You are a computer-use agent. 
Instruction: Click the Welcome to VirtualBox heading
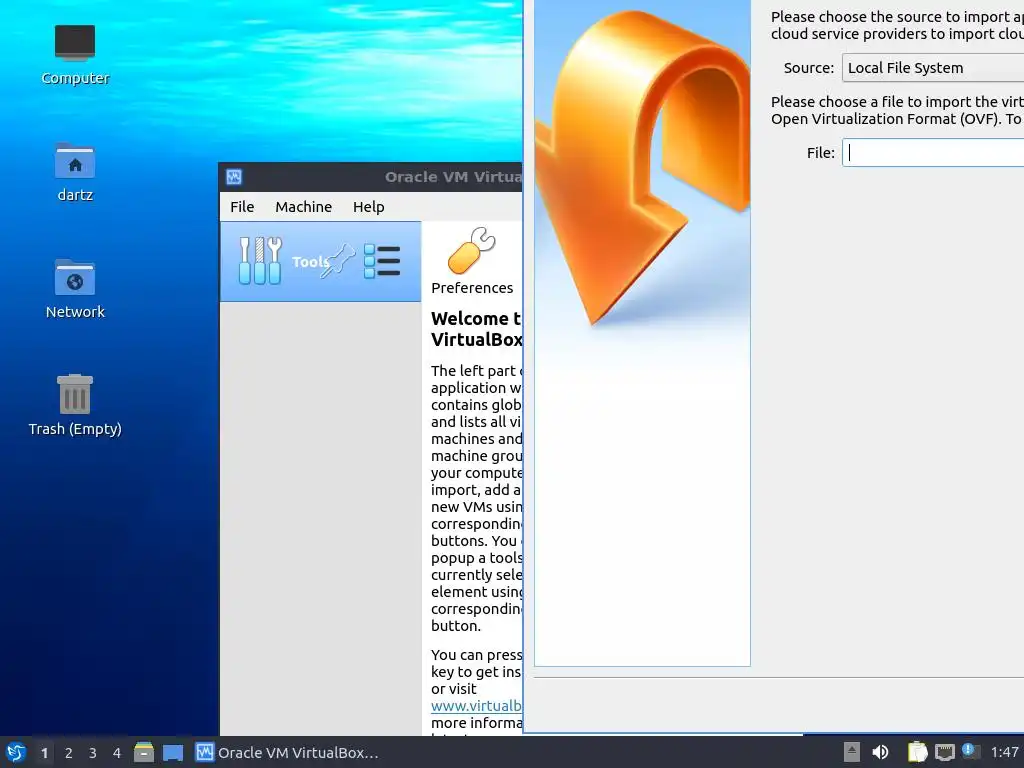(x=476, y=329)
